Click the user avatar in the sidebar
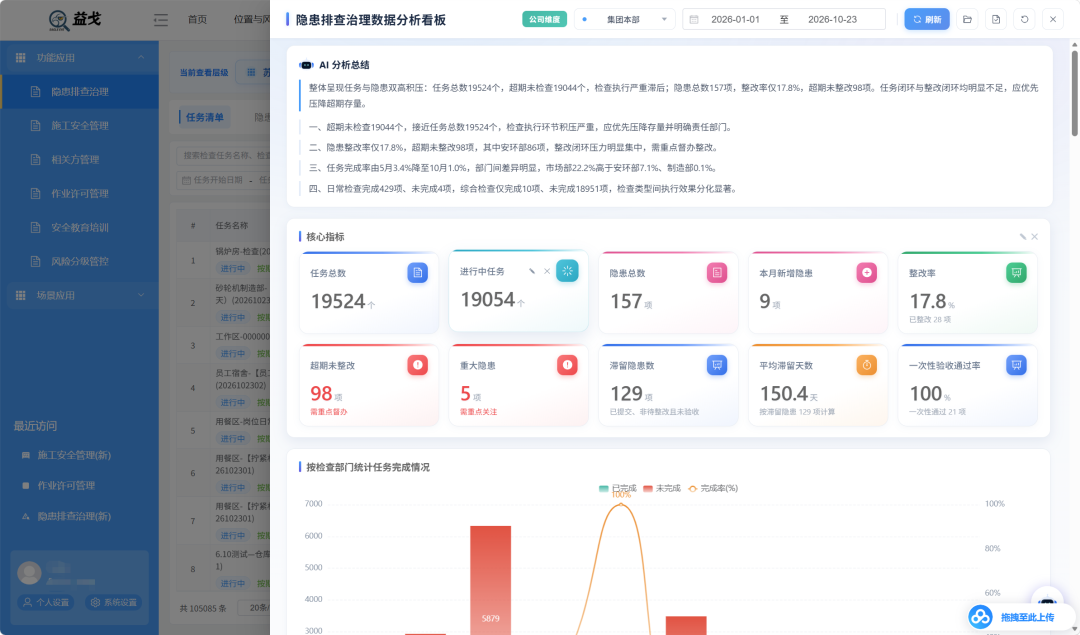 (29, 573)
